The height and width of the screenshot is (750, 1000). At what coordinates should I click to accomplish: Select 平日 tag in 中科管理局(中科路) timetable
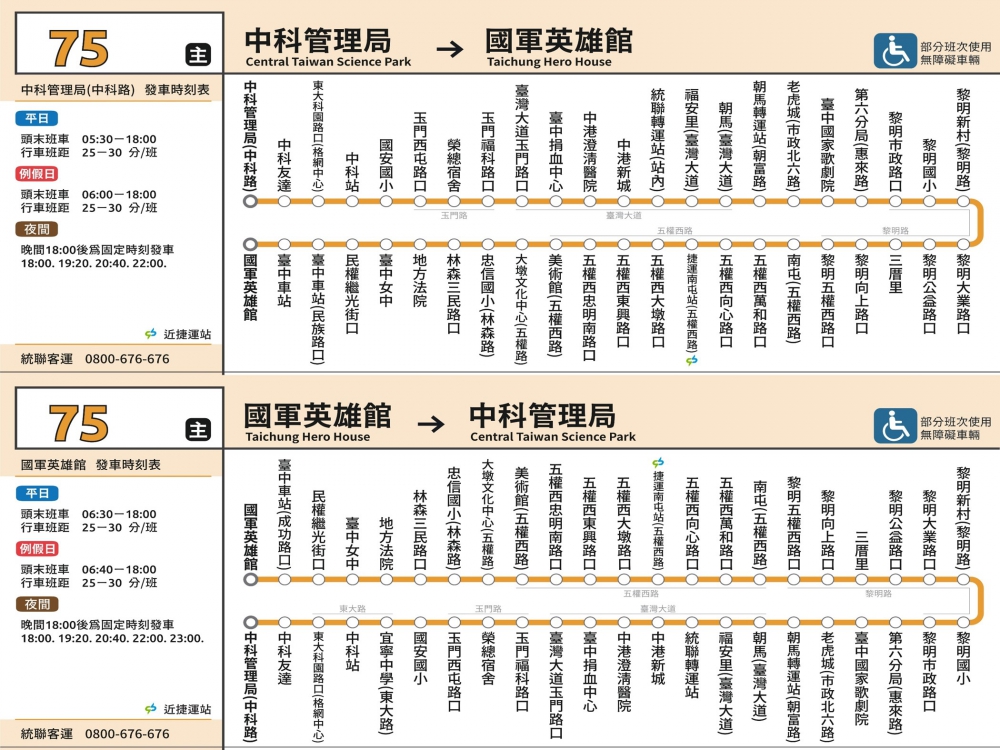[x=36, y=119]
